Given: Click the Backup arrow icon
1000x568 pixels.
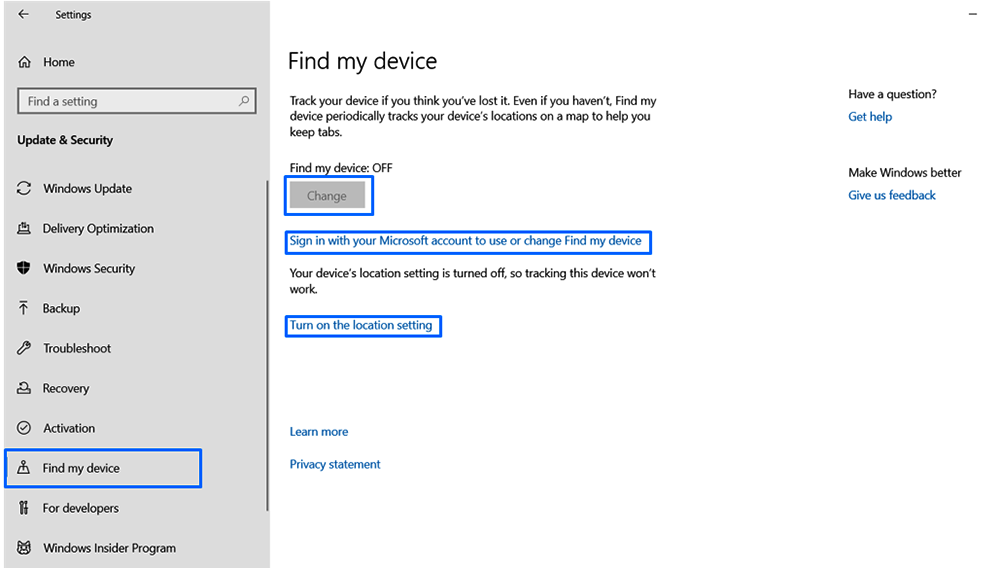Looking at the screenshot, I should click(24, 308).
